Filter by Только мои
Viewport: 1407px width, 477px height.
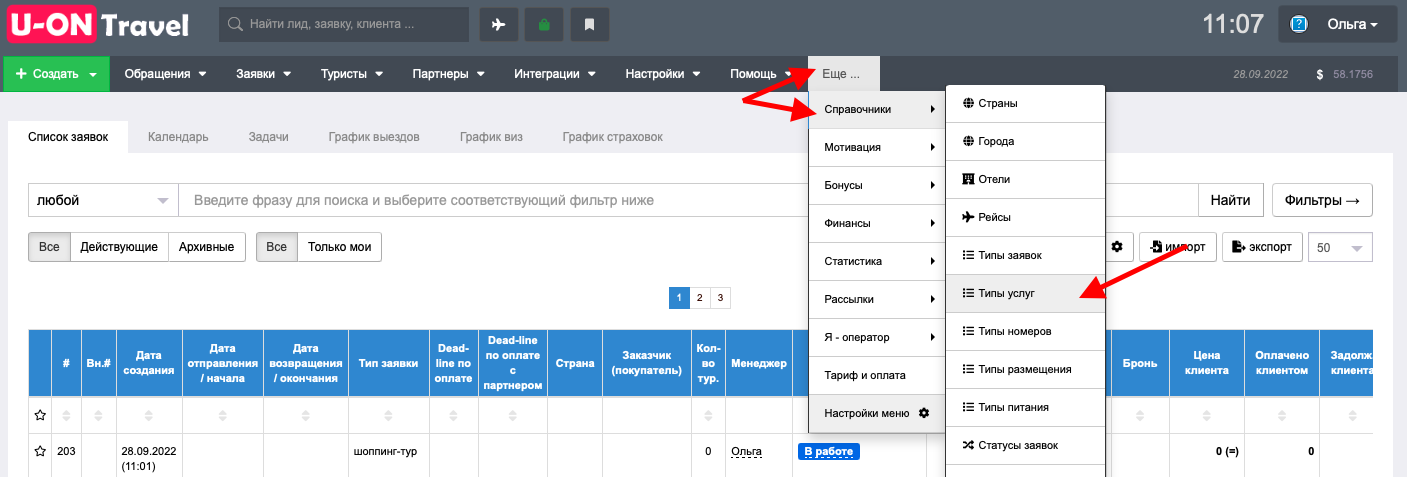tap(340, 247)
